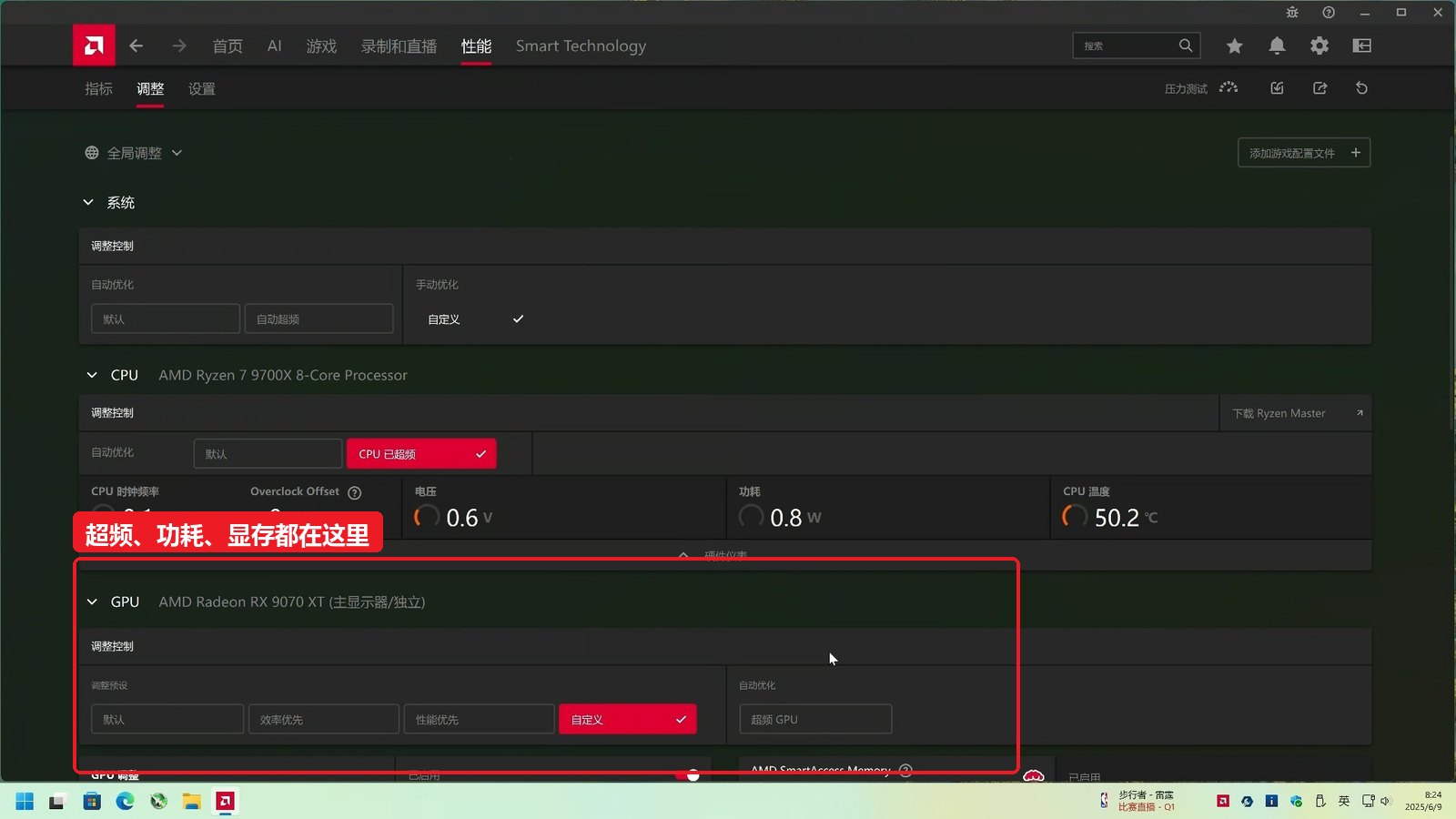Click the AMD logo home icon
The image size is (1456, 819).
point(94,45)
